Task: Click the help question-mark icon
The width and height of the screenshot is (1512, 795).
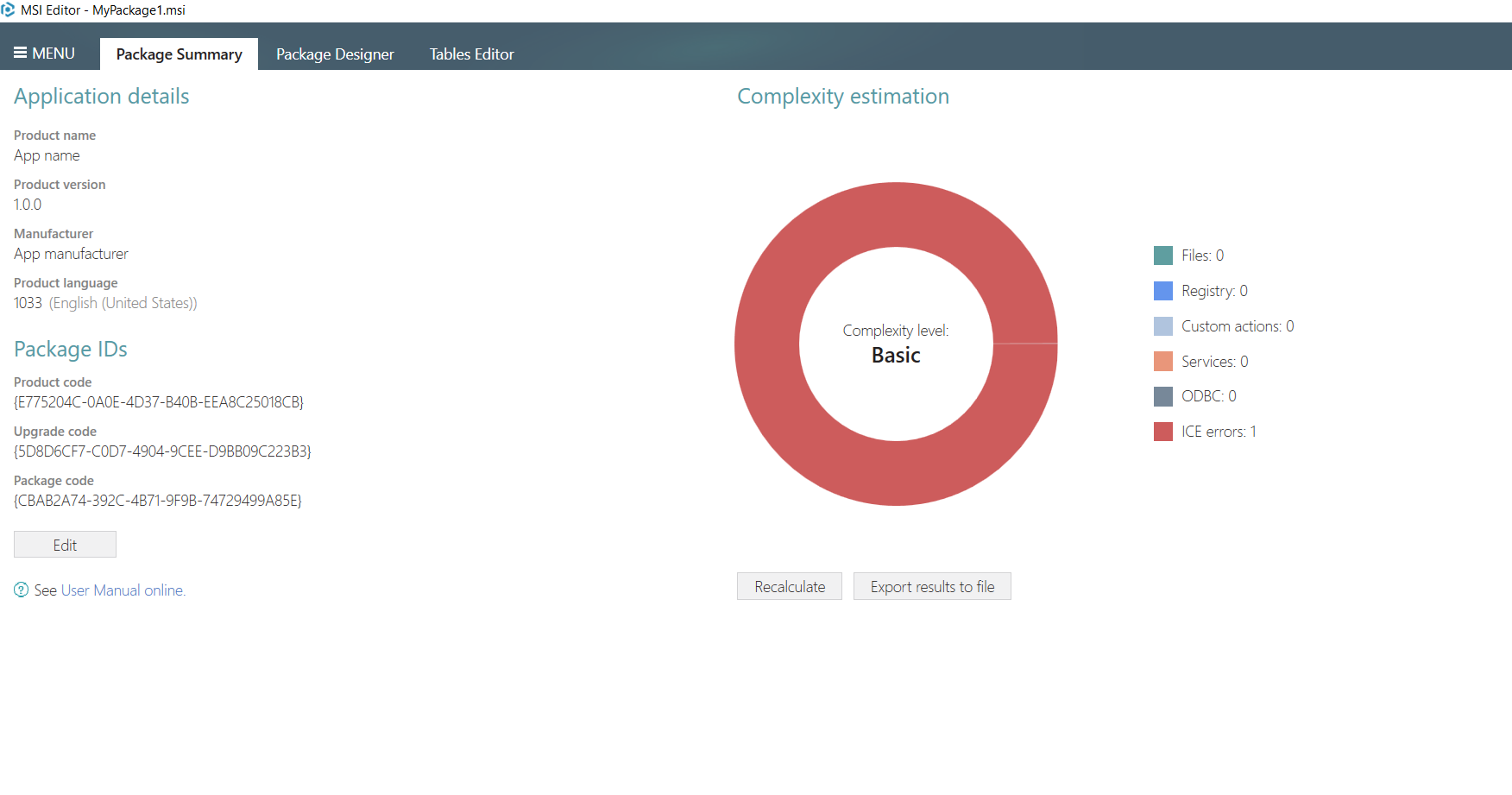Action: pyautogui.click(x=22, y=590)
